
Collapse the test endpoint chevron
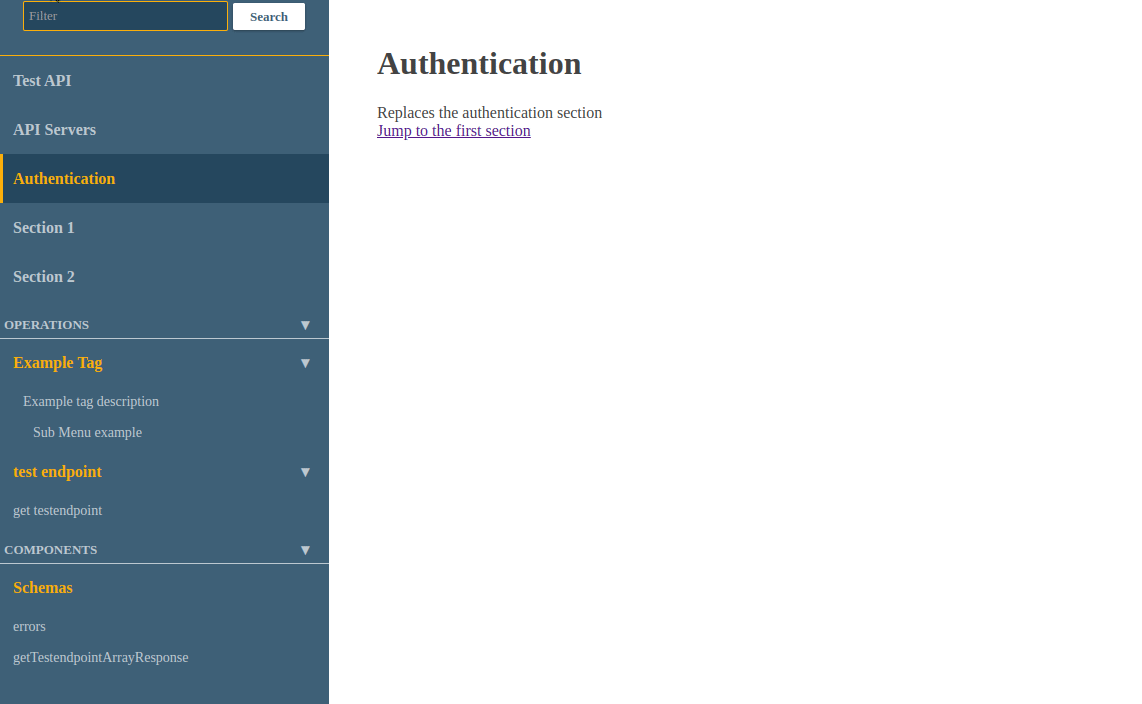click(305, 471)
